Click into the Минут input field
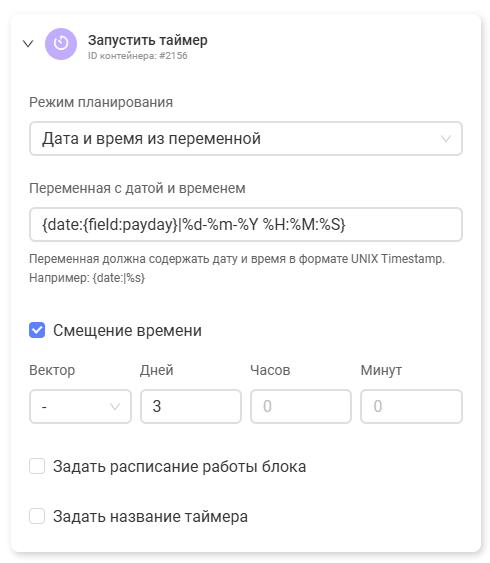 point(411,406)
